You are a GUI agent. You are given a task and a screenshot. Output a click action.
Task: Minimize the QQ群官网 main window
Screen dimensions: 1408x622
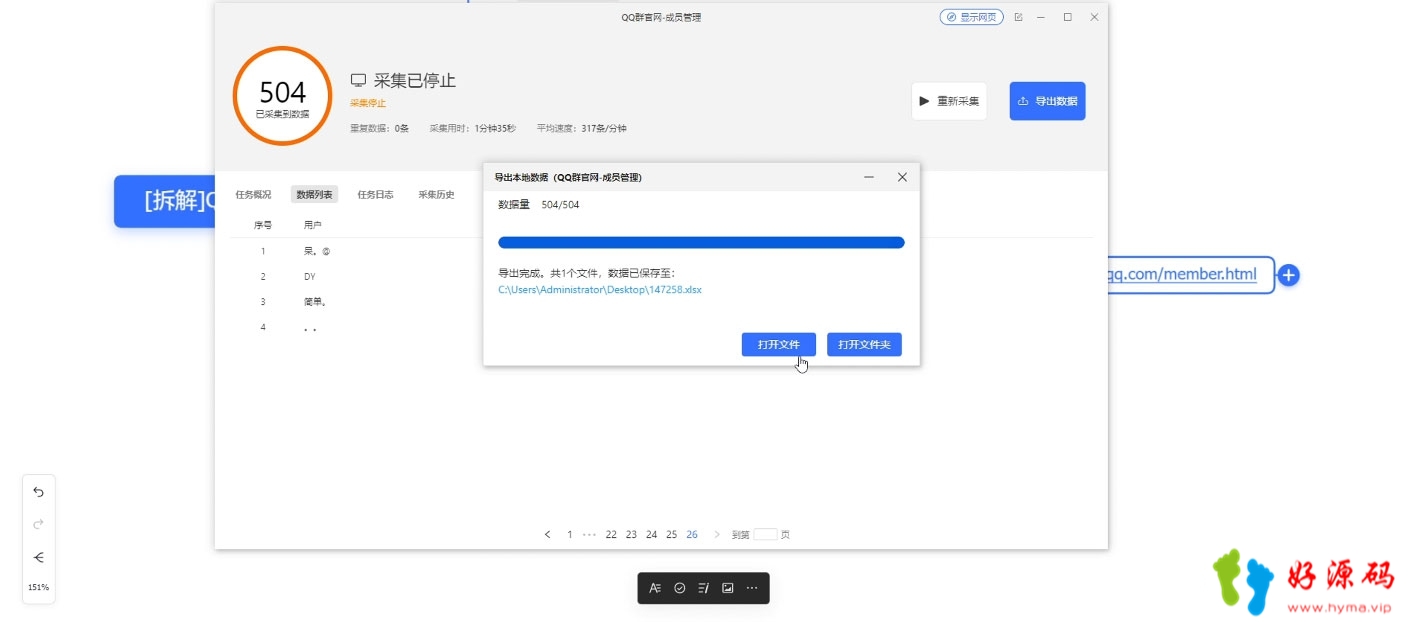click(1041, 17)
